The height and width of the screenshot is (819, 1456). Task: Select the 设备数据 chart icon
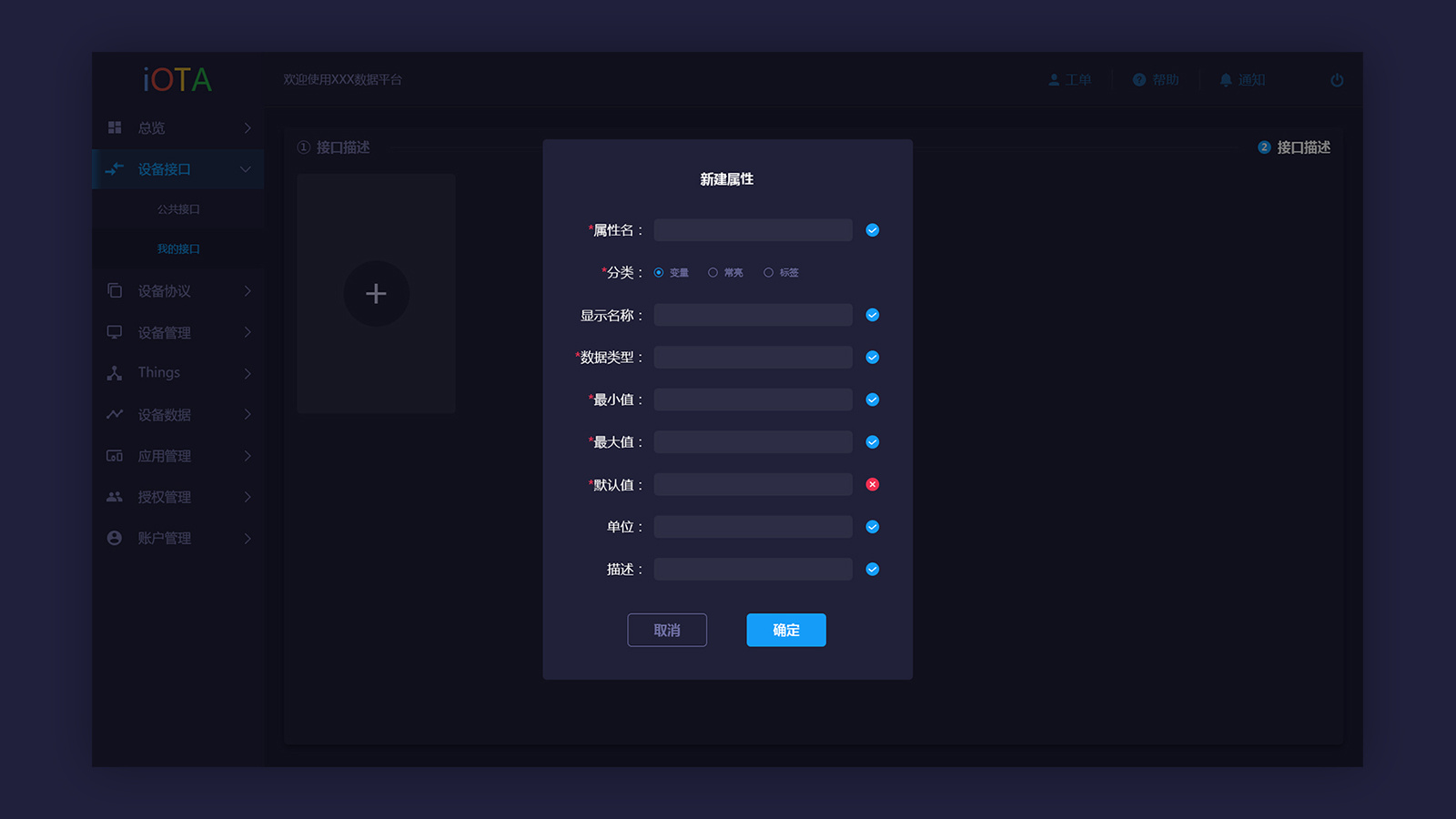click(x=114, y=414)
